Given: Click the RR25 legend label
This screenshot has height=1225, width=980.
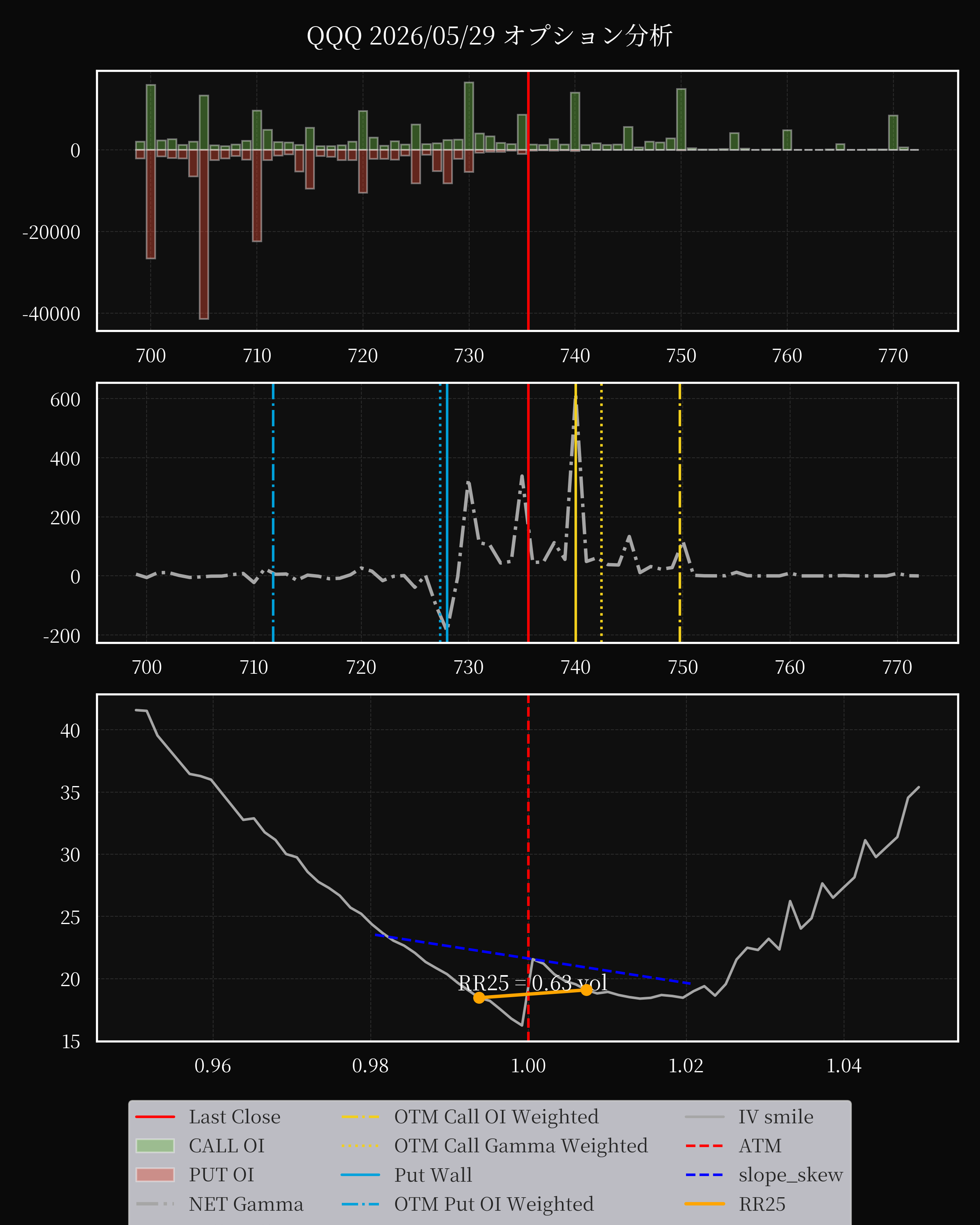Looking at the screenshot, I should pos(762,1204).
